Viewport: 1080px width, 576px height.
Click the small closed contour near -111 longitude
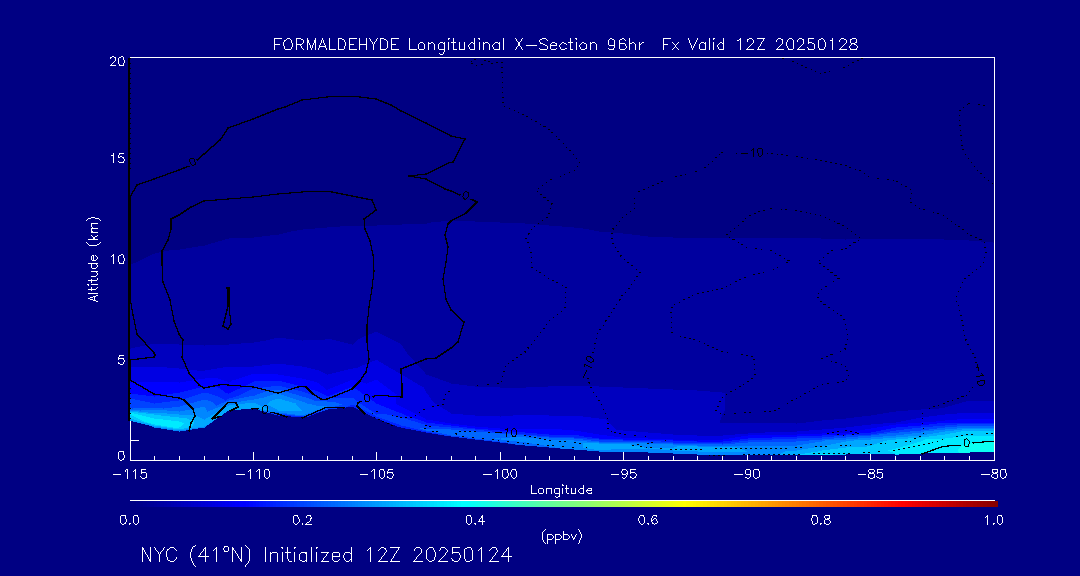coord(227,307)
